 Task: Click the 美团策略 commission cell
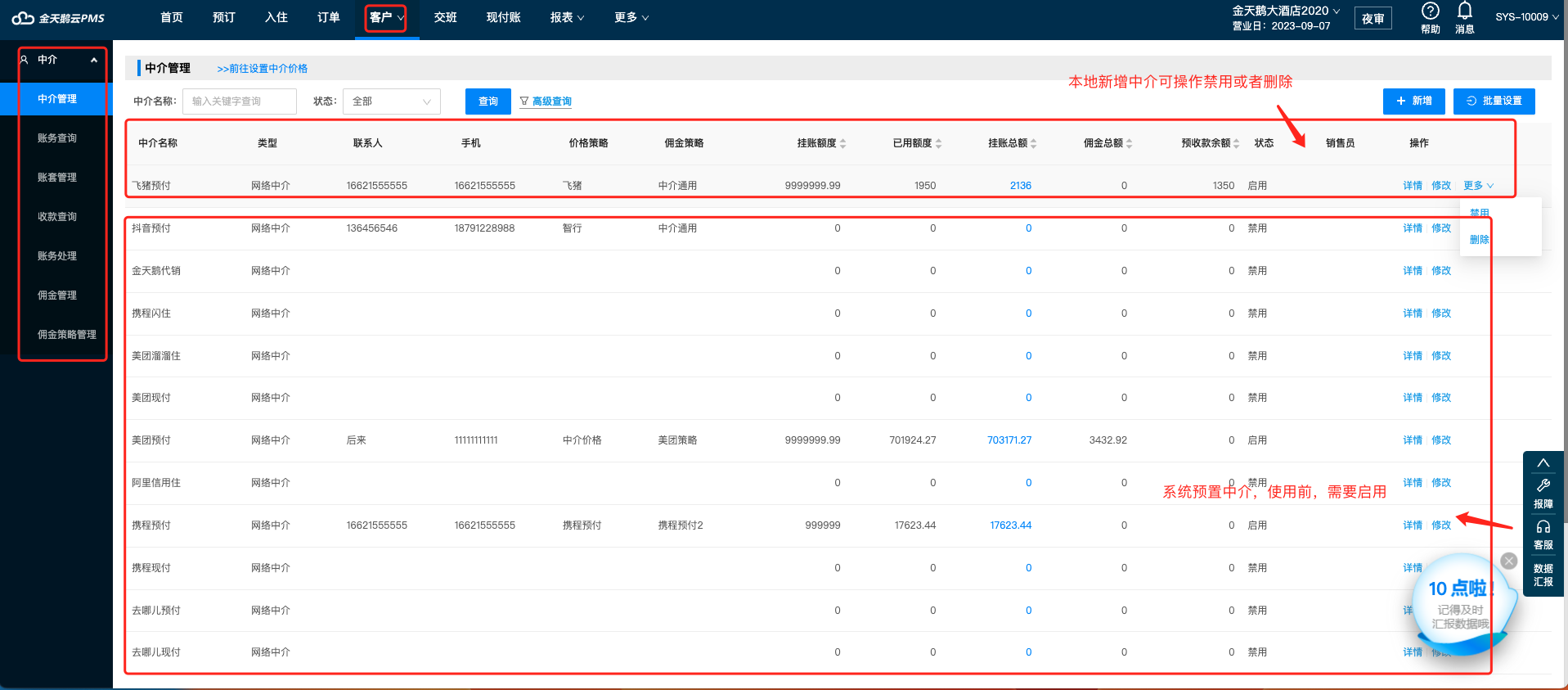(x=677, y=440)
